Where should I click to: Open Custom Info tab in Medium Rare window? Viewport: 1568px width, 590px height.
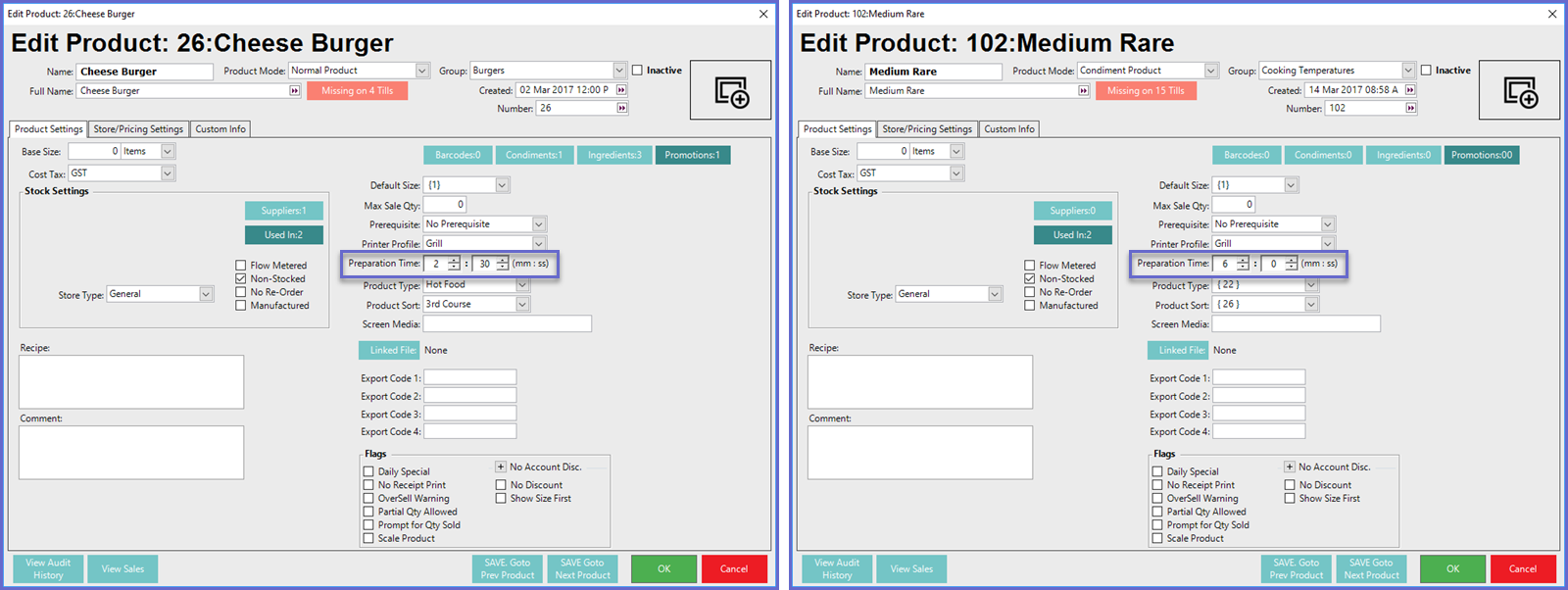point(1009,129)
